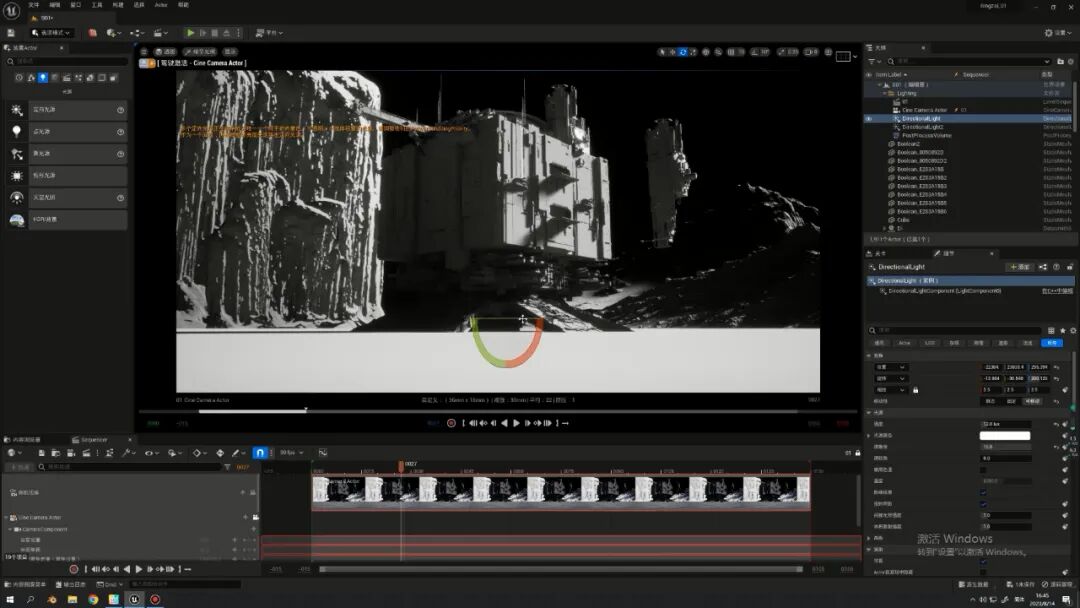Collapse the CameraComponent track in Sequencer
The height and width of the screenshot is (608, 1080).
(10, 529)
